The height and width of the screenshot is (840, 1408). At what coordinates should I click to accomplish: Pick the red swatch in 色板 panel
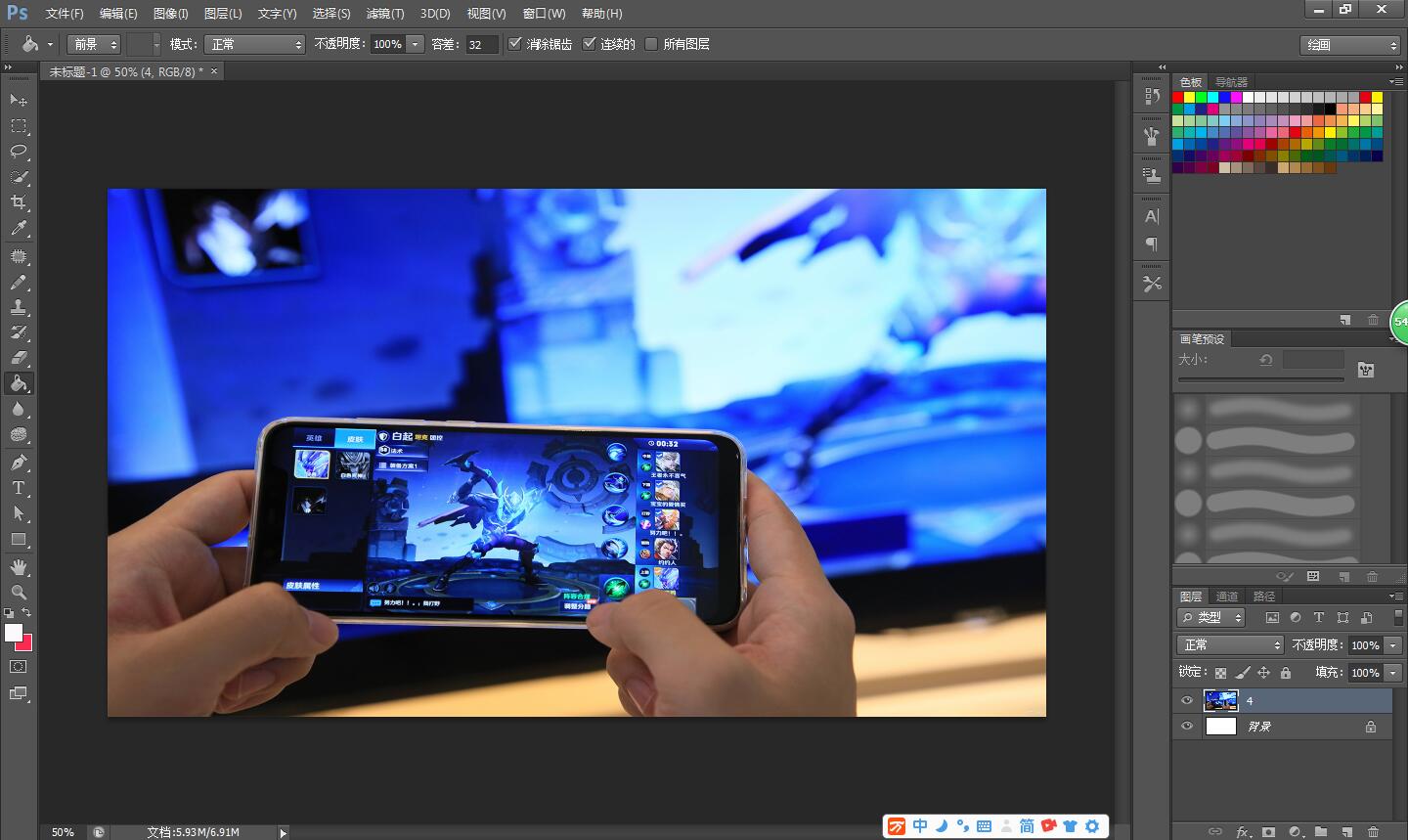(x=1178, y=98)
